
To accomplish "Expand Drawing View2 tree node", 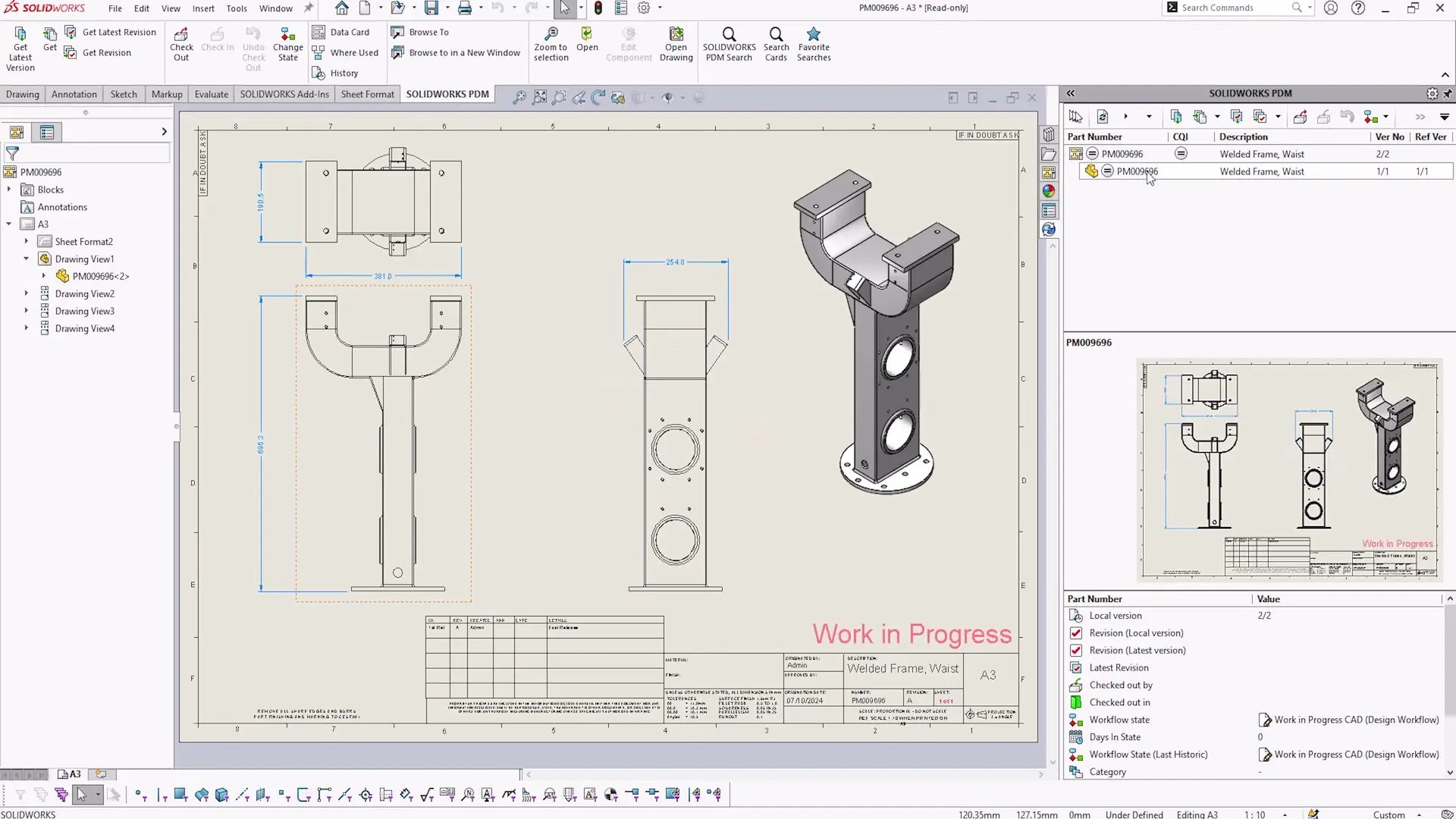I will 27,293.
